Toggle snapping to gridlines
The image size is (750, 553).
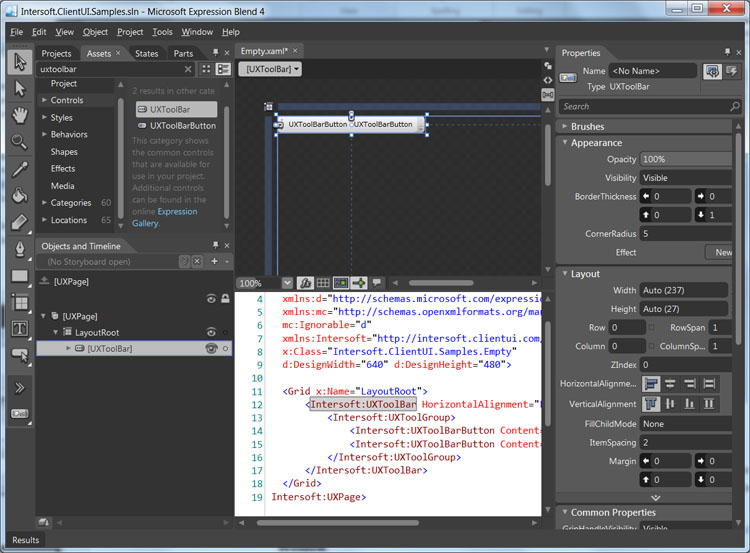click(x=341, y=283)
